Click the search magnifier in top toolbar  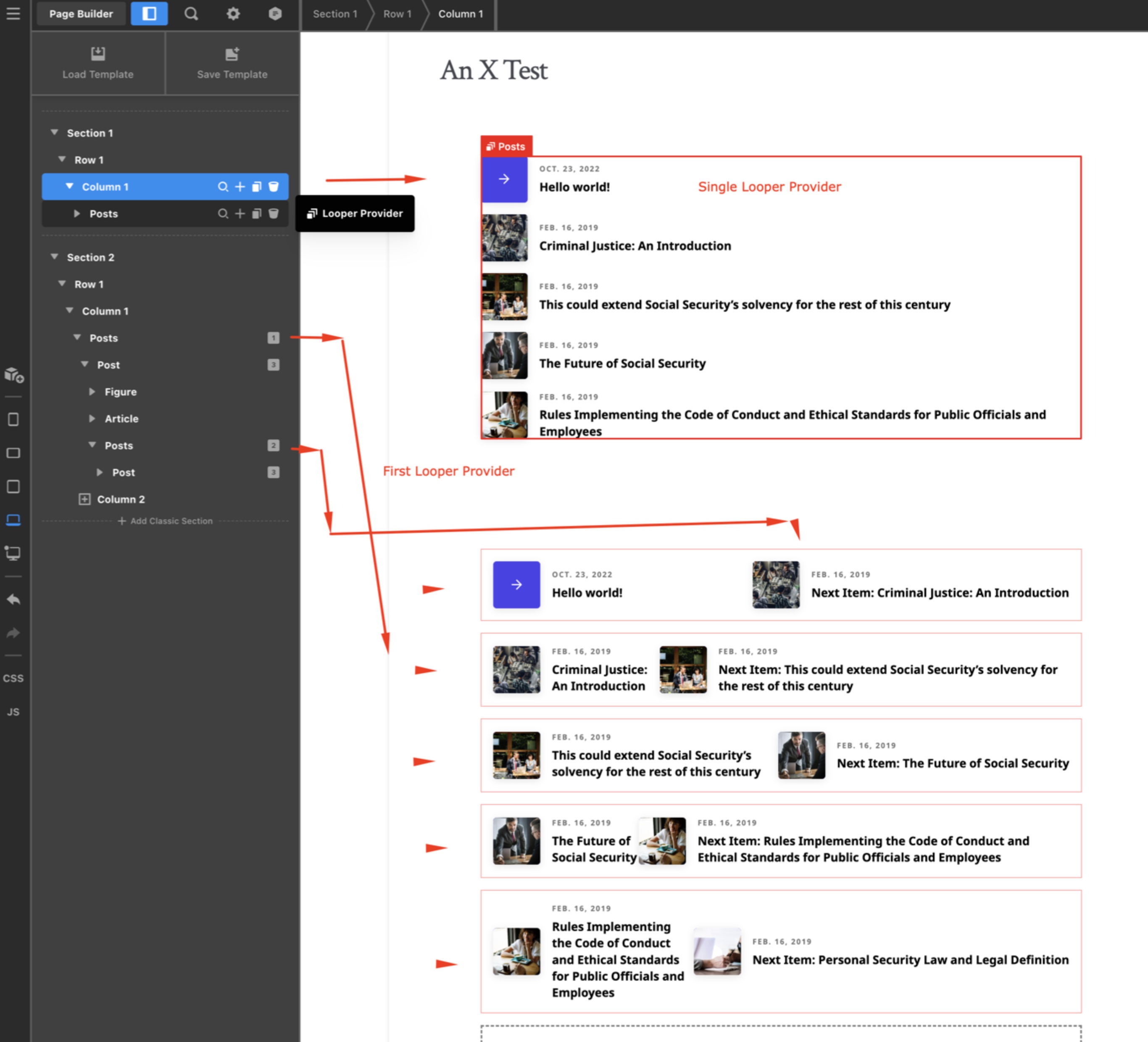click(191, 14)
